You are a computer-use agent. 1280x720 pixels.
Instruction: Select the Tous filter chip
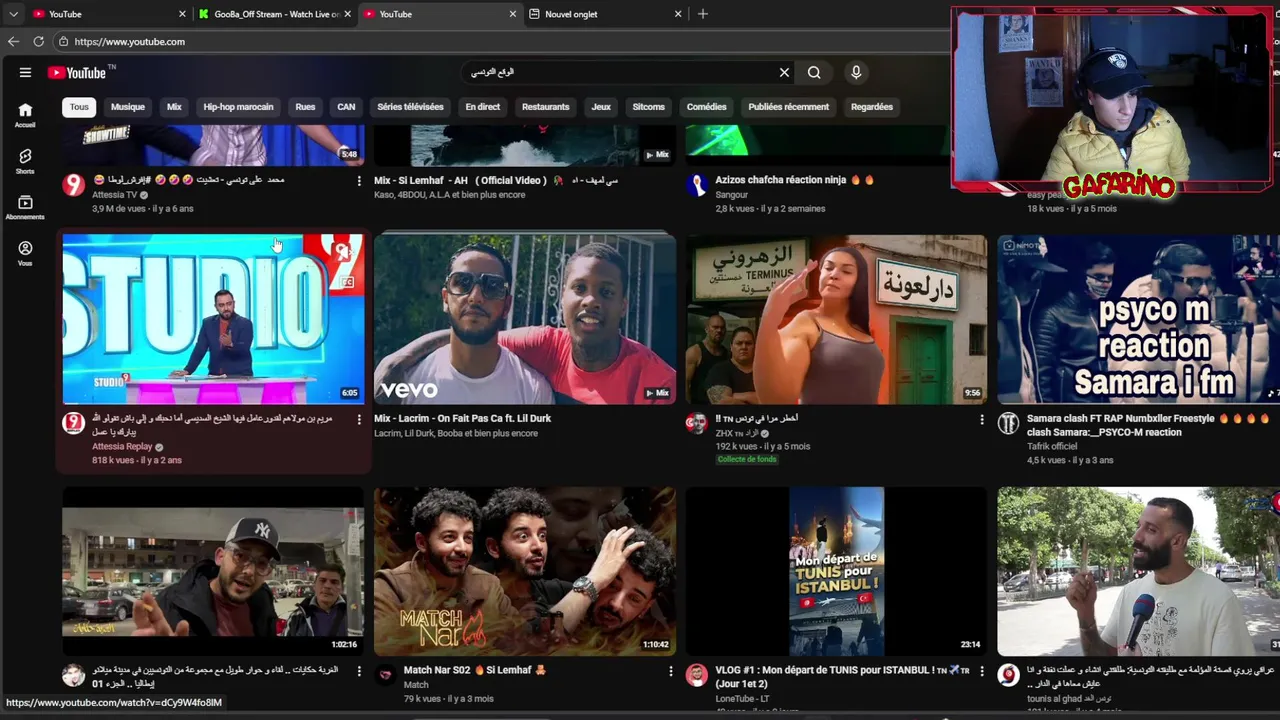click(79, 107)
